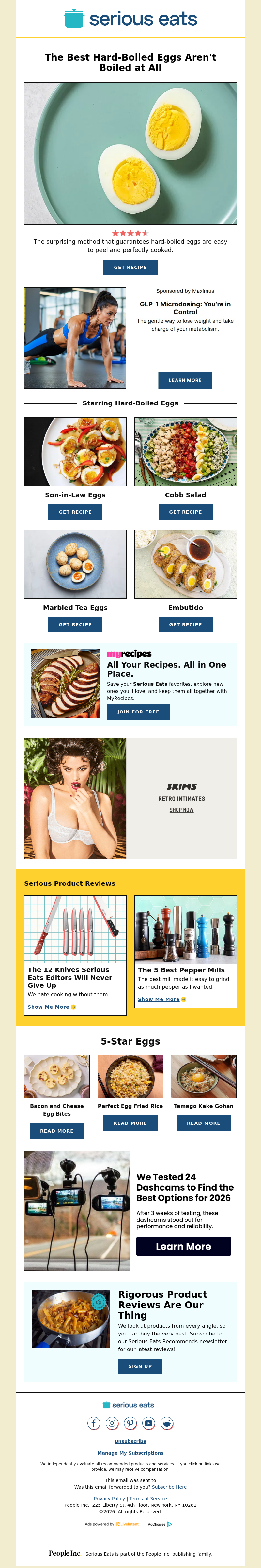The width and height of the screenshot is (261, 1568).
Task: Get the Son-in-Law Eggs recipe
Action: coord(76,512)
